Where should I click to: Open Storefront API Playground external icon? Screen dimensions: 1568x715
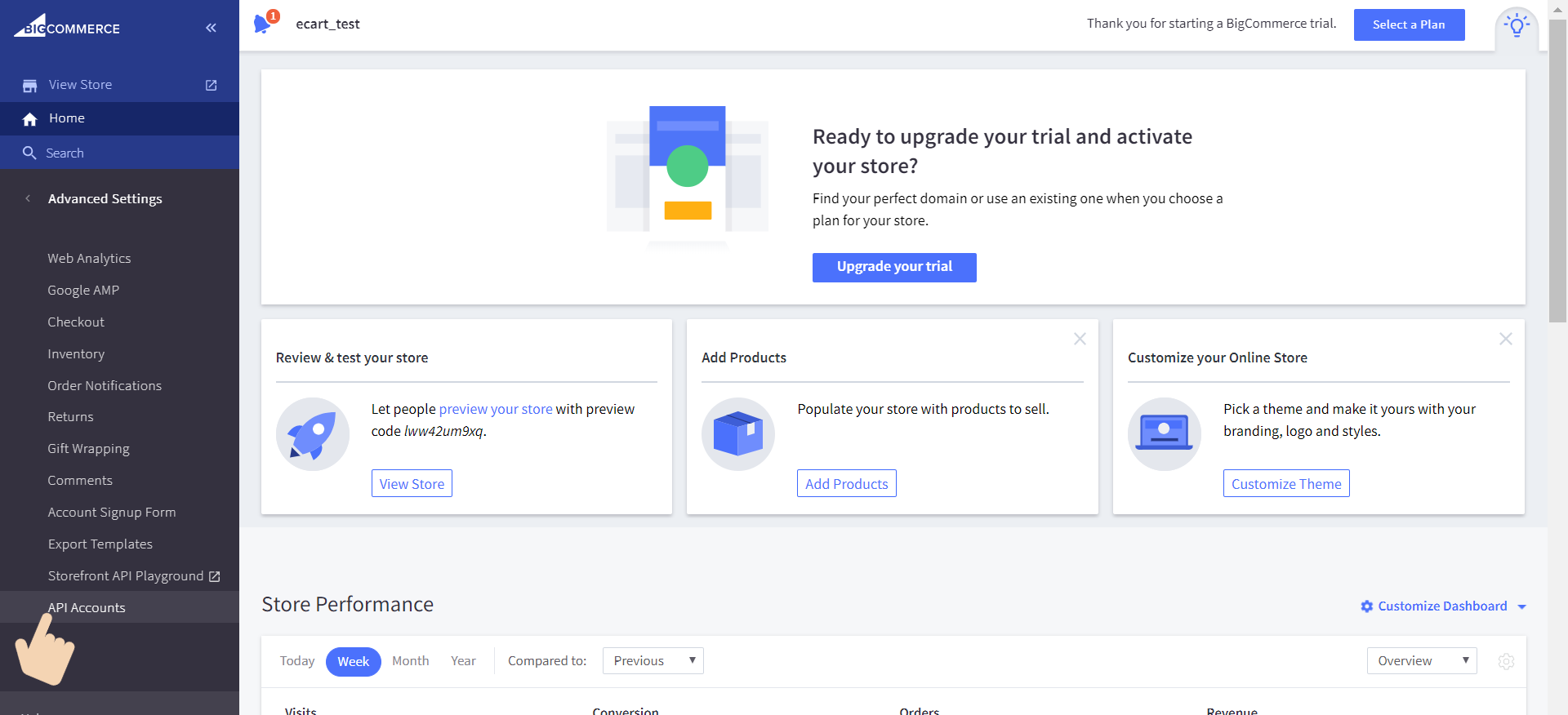point(215,576)
